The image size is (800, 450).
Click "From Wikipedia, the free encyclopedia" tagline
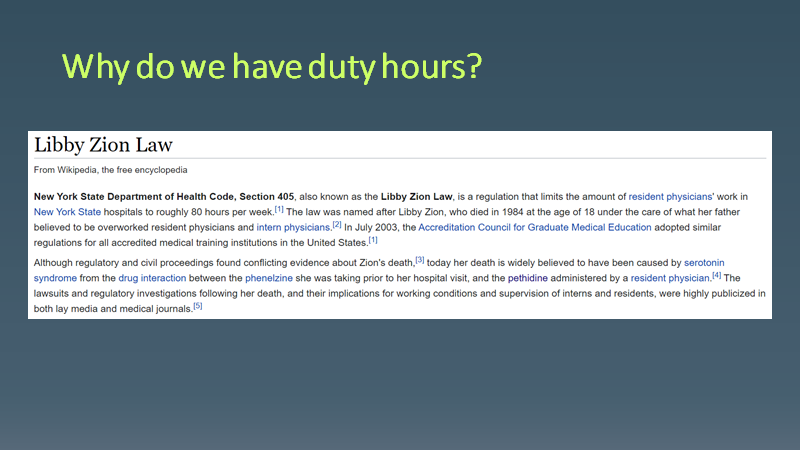[x=111, y=170]
